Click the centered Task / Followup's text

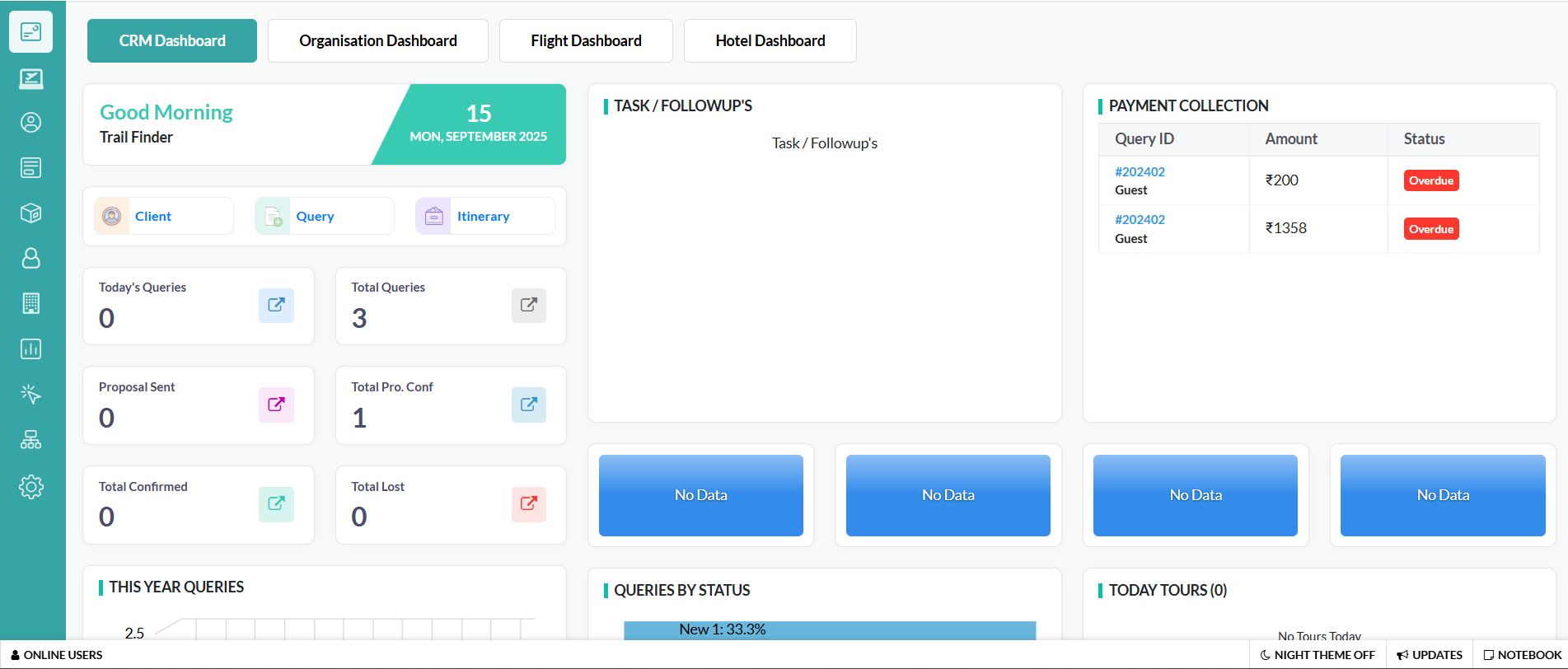[x=825, y=143]
